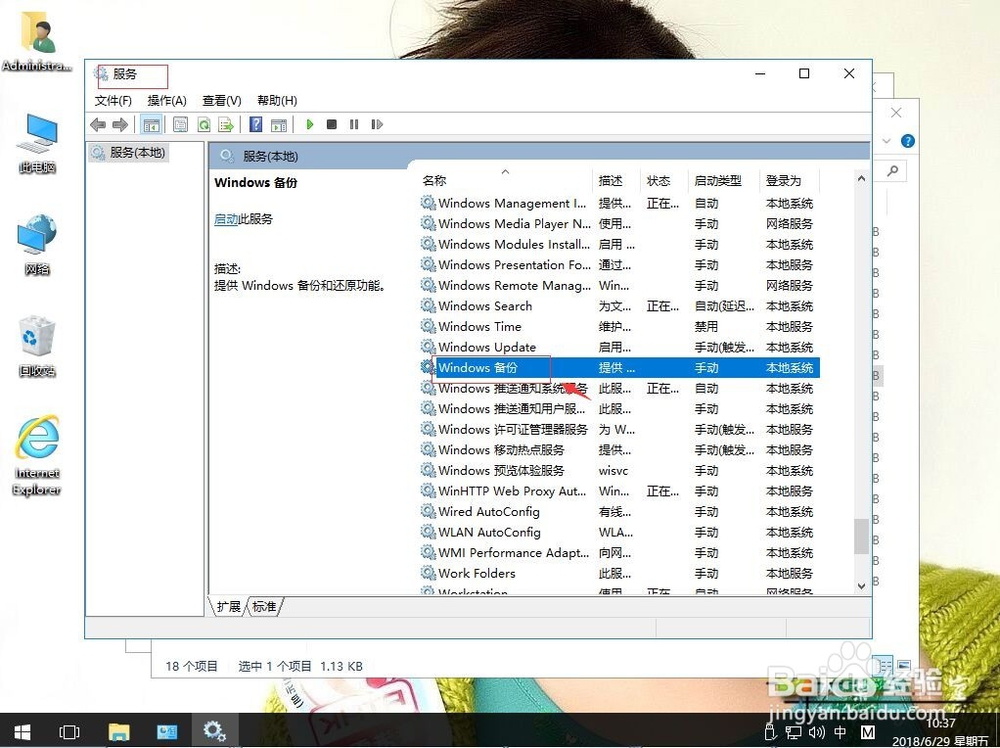Toggle the console tree visibility icon
This screenshot has width=1000, height=748.
[x=152, y=124]
